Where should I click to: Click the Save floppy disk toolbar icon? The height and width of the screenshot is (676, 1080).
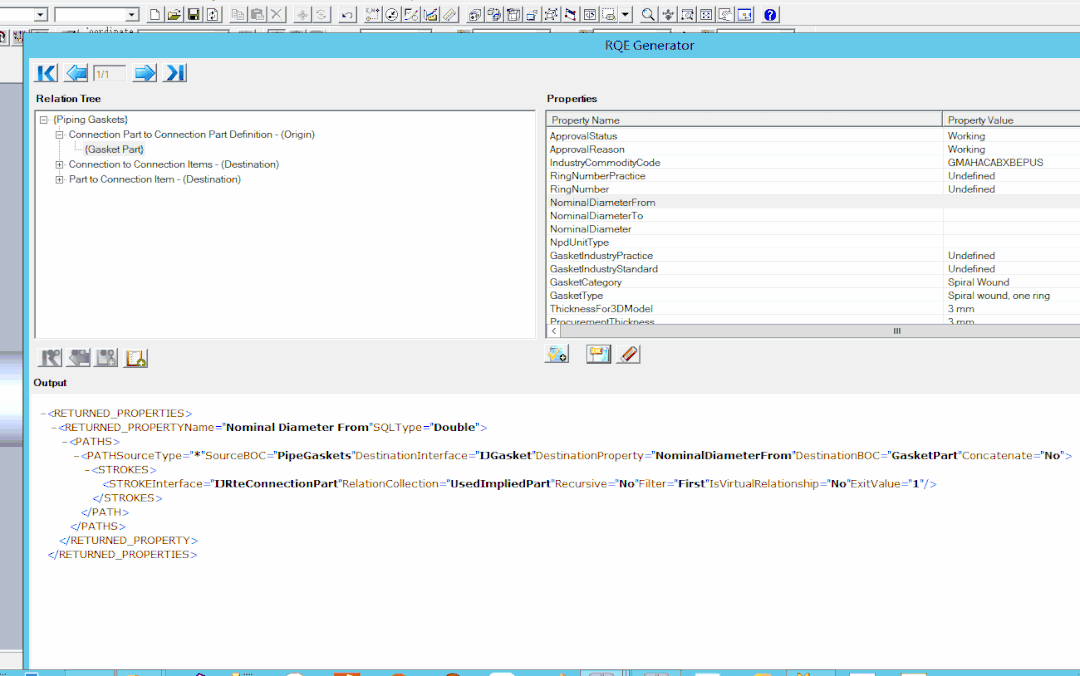(x=194, y=14)
